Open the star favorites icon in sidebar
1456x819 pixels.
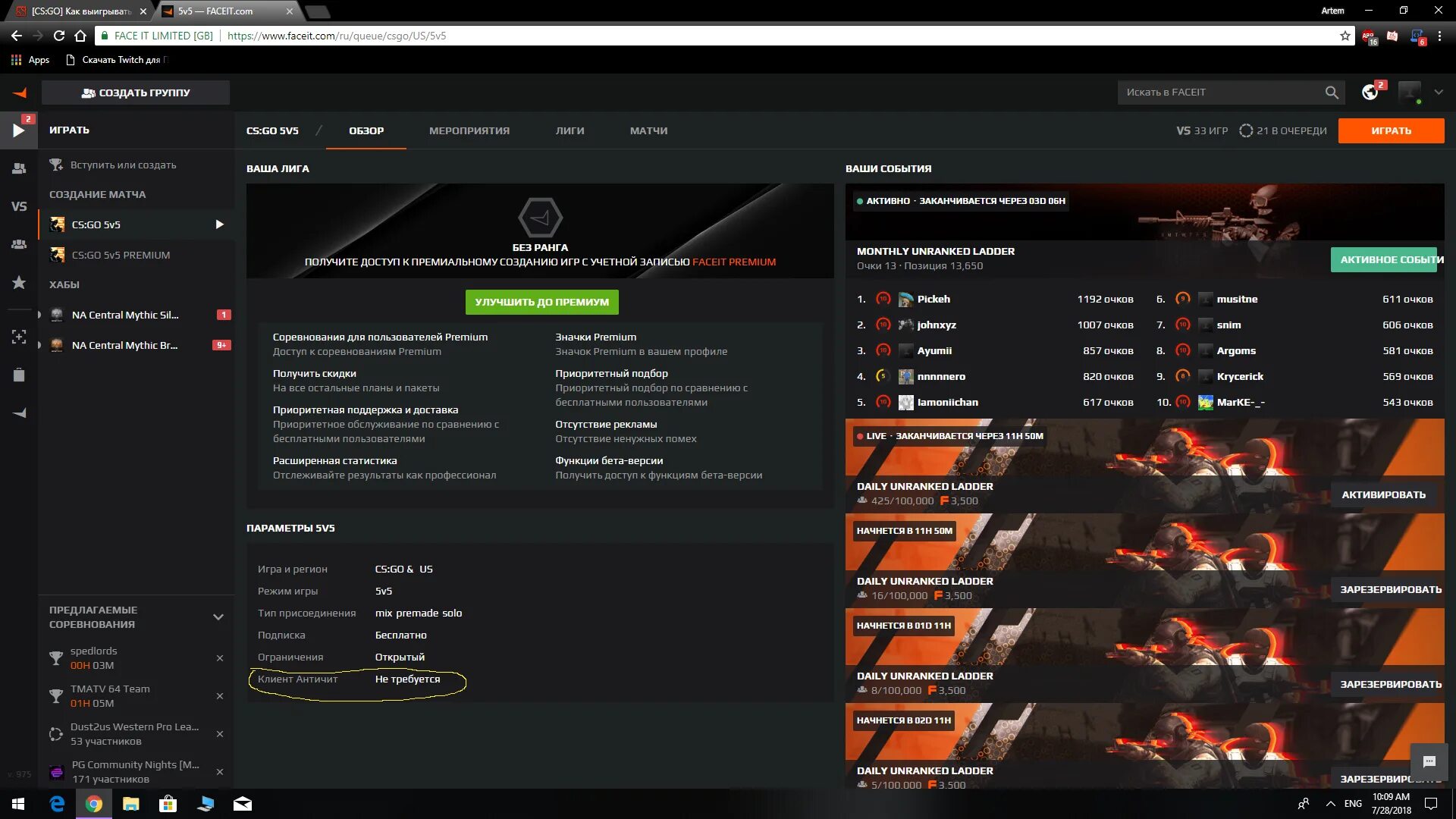19,283
